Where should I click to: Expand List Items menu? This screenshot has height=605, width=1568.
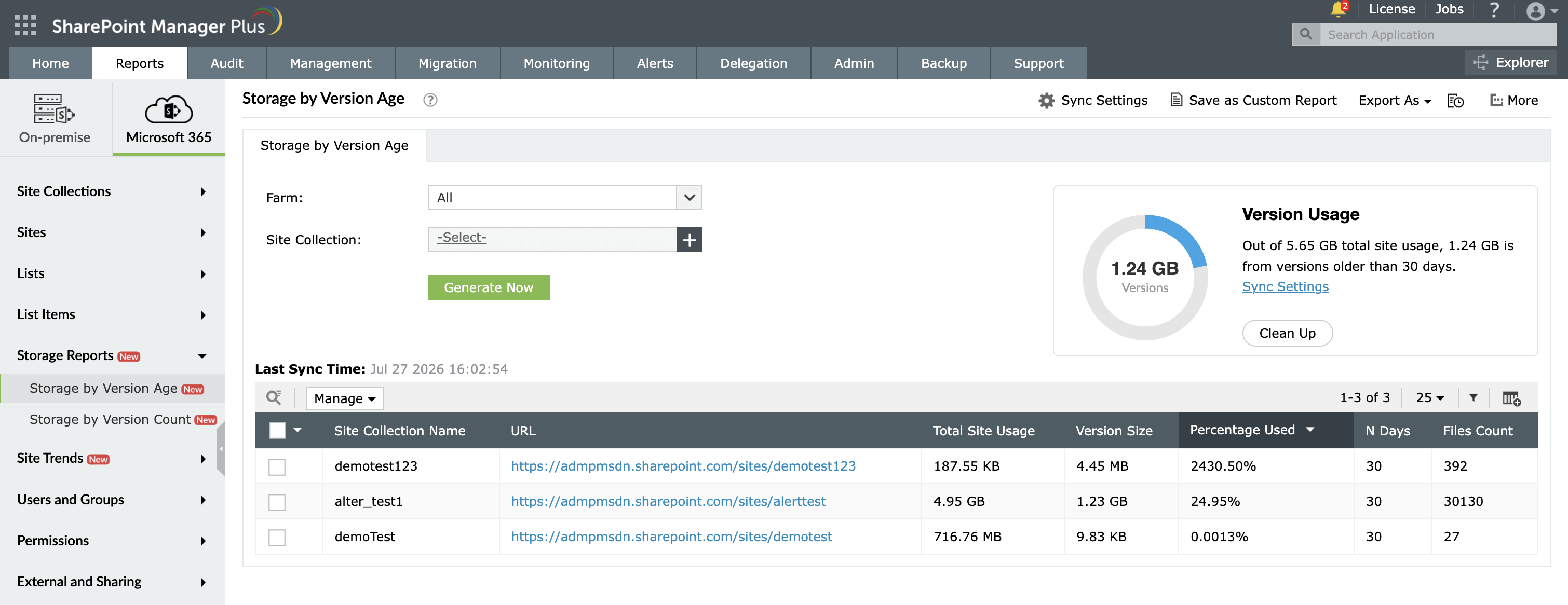[x=113, y=314]
